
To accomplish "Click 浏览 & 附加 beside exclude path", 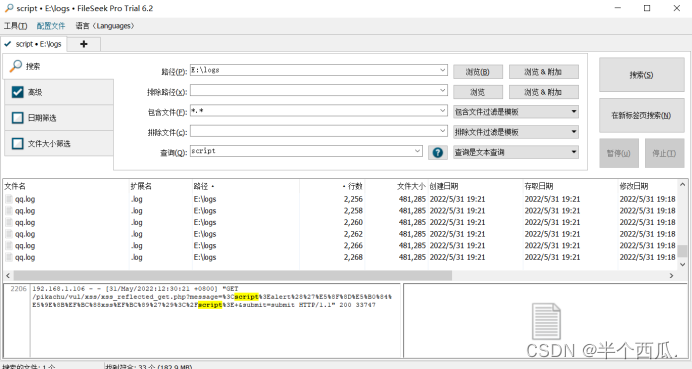I will (543, 92).
